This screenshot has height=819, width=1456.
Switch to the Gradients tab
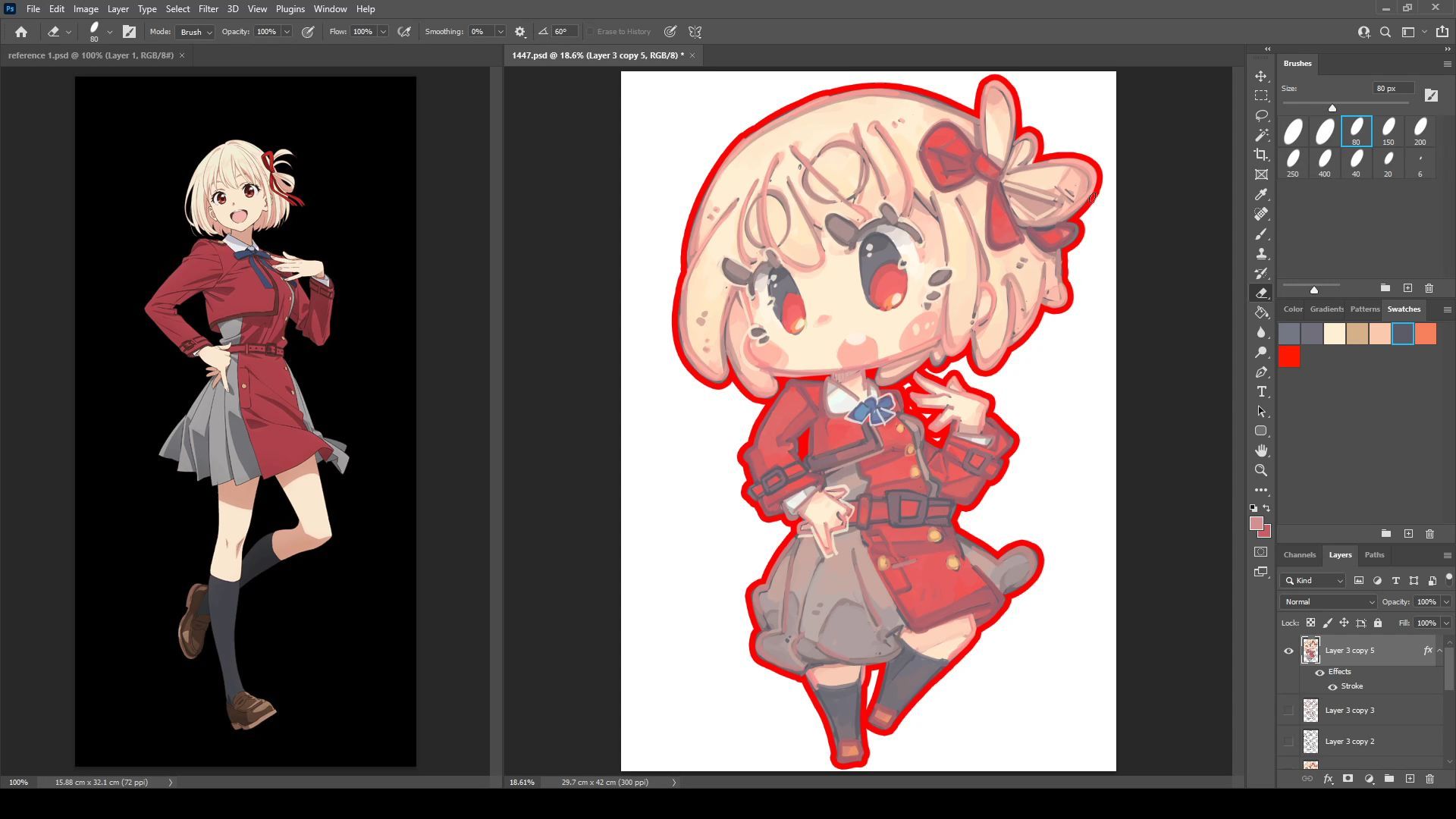tap(1326, 309)
